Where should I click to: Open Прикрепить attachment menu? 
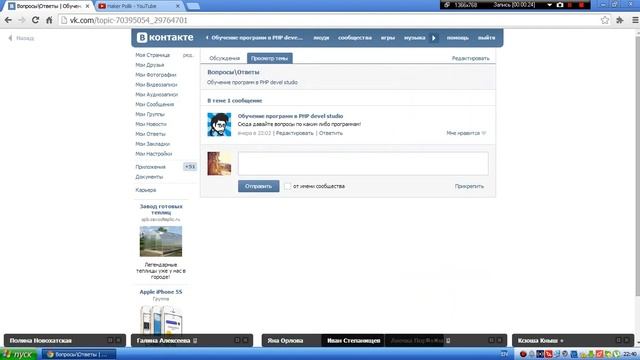click(x=469, y=186)
